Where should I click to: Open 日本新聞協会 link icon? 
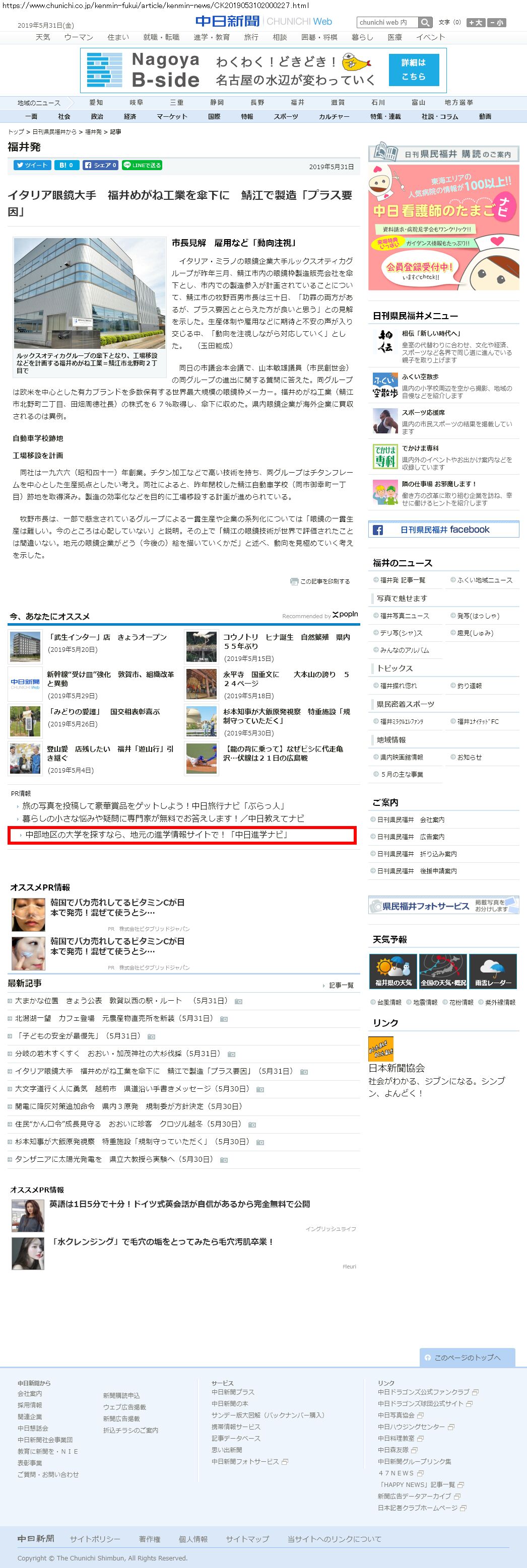point(381,1049)
